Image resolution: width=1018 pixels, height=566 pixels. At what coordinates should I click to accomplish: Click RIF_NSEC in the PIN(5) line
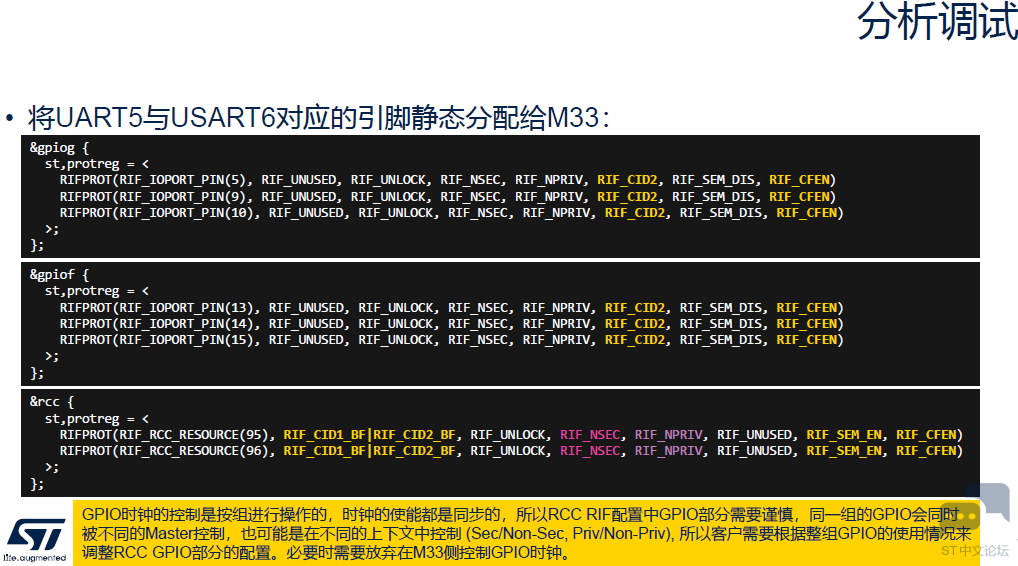(471, 180)
